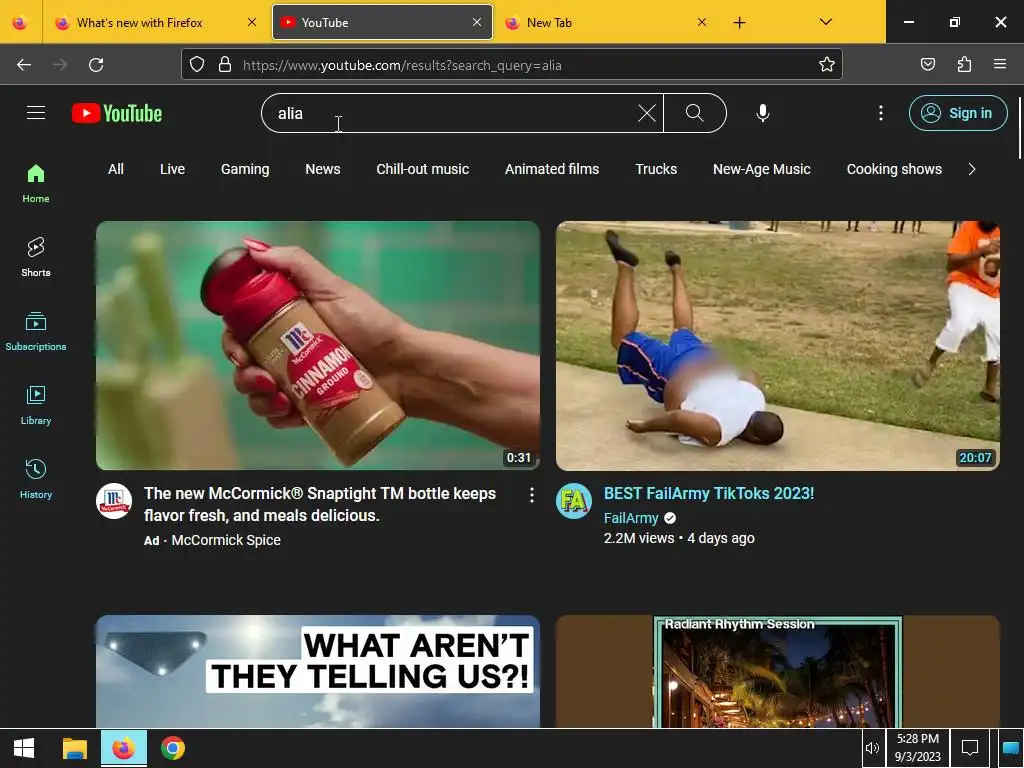Close What's new with Firefox tab
Image resolution: width=1024 pixels, height=768 pixels.
[x=252, y=23]
